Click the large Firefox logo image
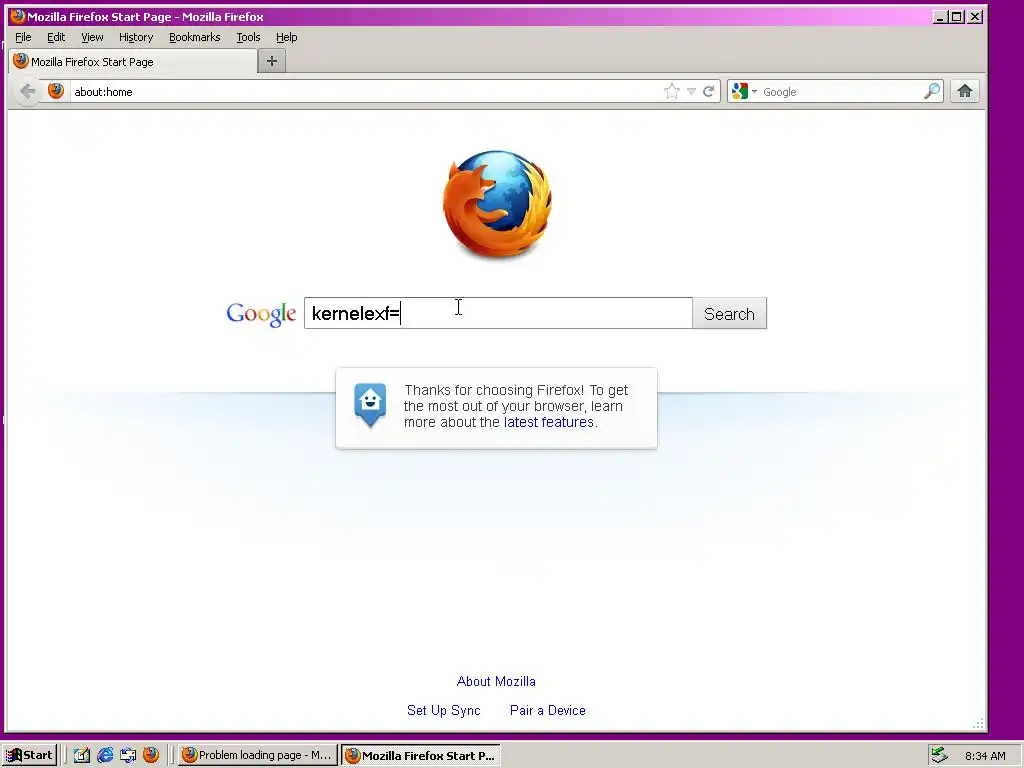The image size is (1024, 768). pyautogui.click(x=498, y=204)
